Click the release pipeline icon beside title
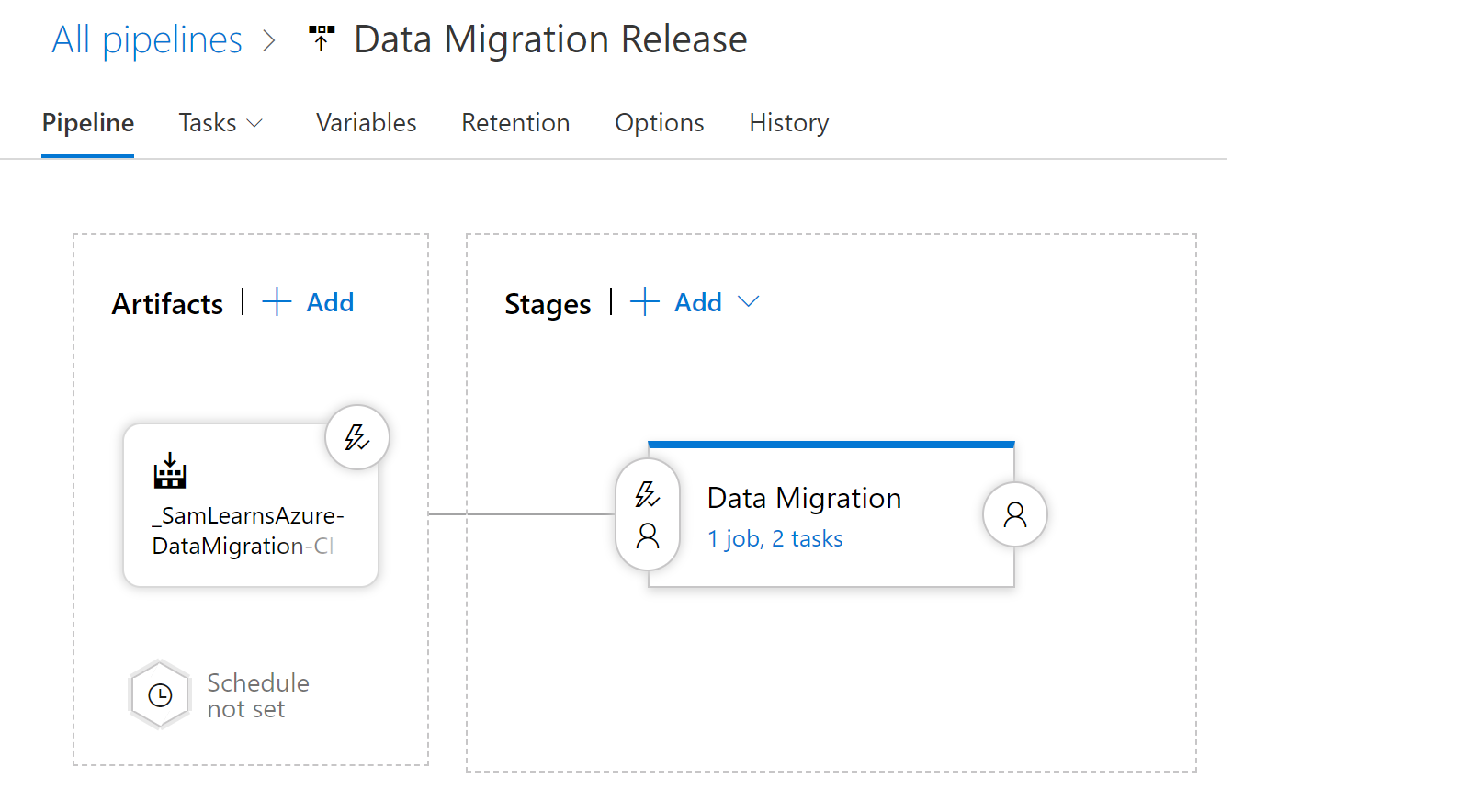This screenshot has width=1470, height=812. [322, 39]
